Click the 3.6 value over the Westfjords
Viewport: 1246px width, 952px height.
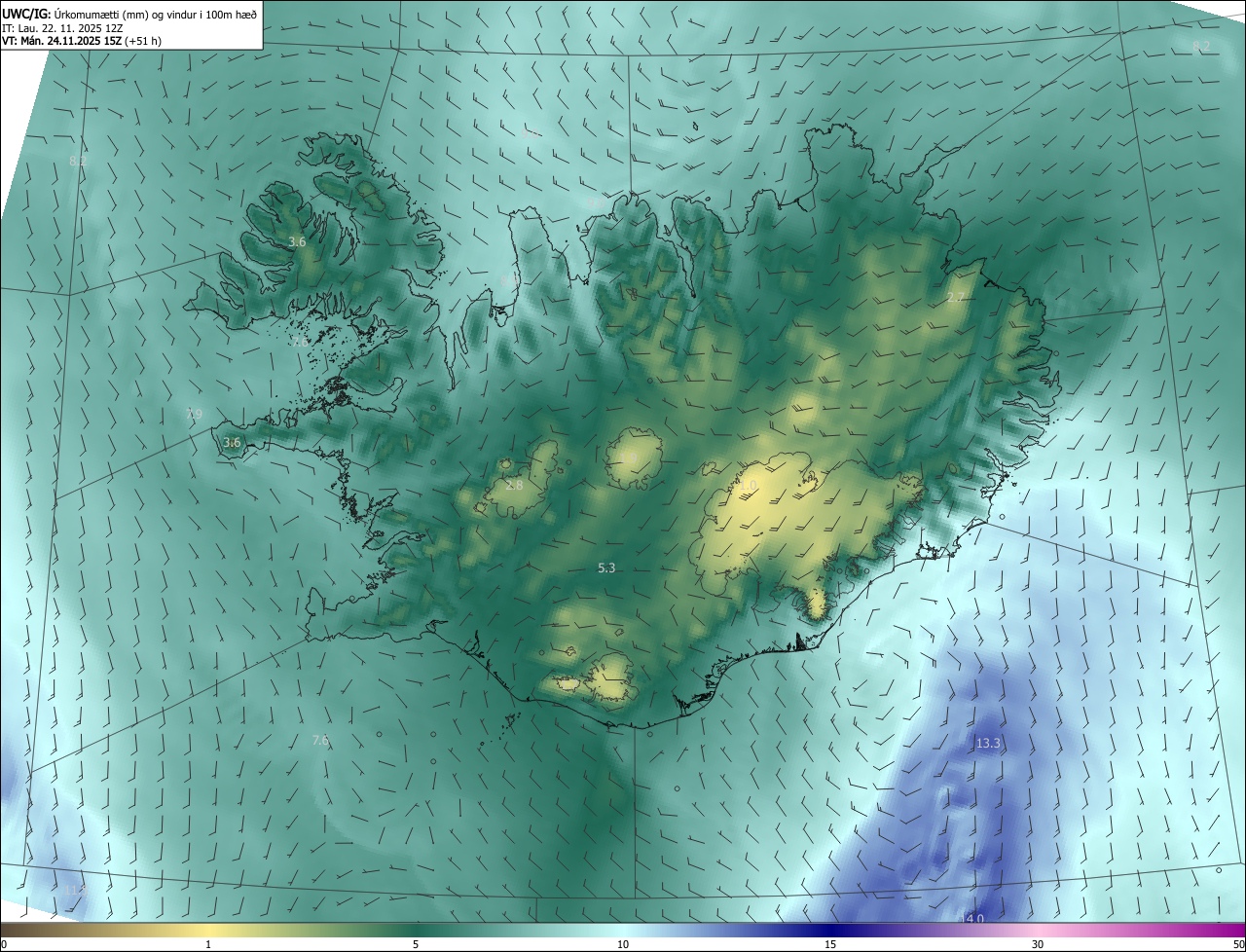click(x=298, y=241)
